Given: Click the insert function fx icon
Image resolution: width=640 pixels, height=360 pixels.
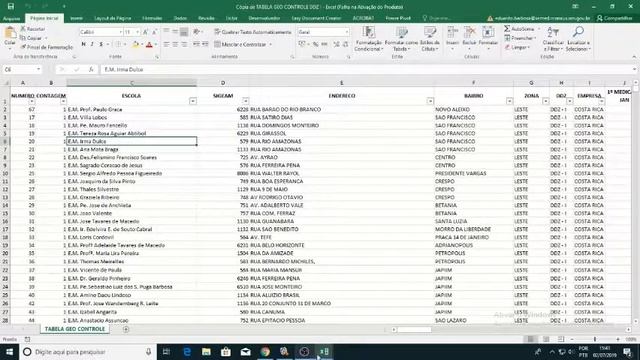Looking at the screenshot, I should [x=91, y=69].
